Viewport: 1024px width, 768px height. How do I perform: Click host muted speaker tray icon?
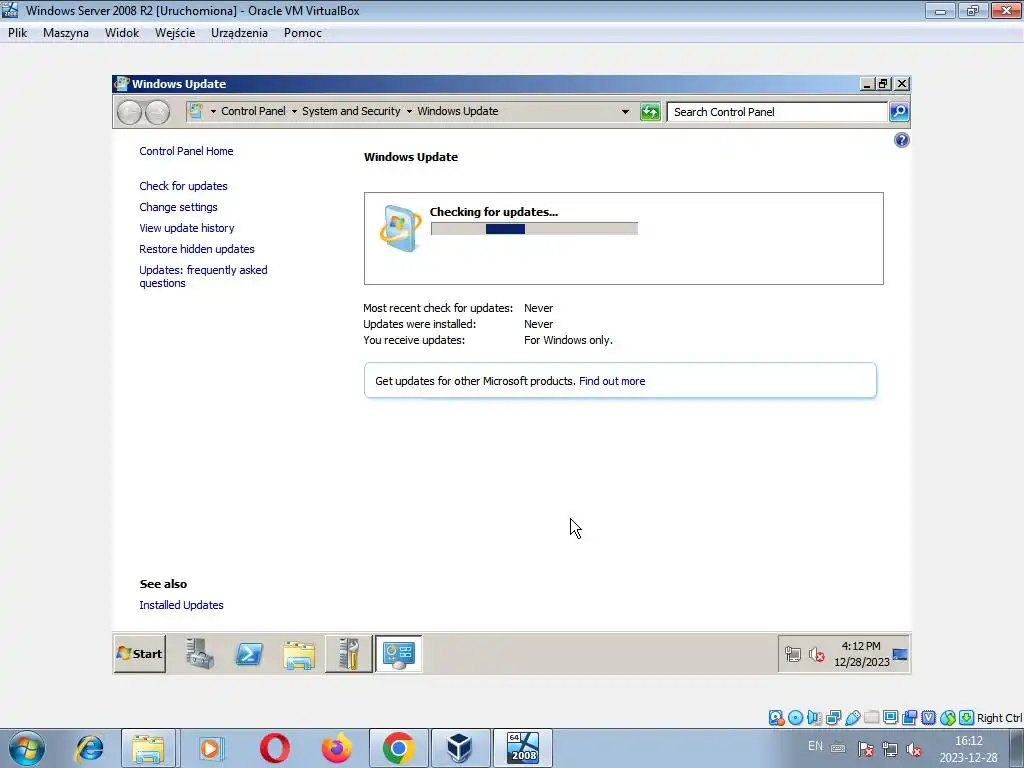(x=914, y=750)
